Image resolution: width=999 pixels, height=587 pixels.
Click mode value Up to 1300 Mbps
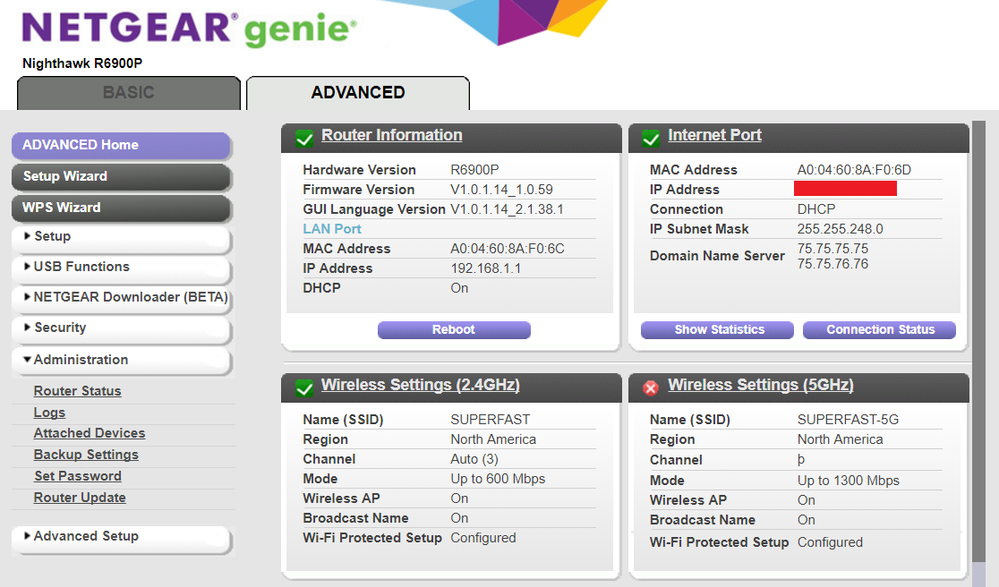pyautogui.click(x=848, y=481)
